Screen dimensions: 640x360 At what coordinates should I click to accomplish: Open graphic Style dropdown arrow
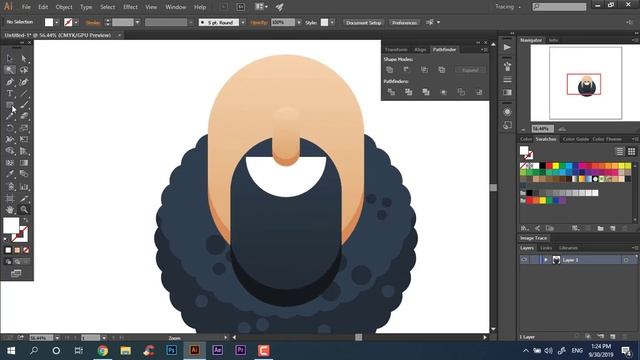(x=332, y=22)
